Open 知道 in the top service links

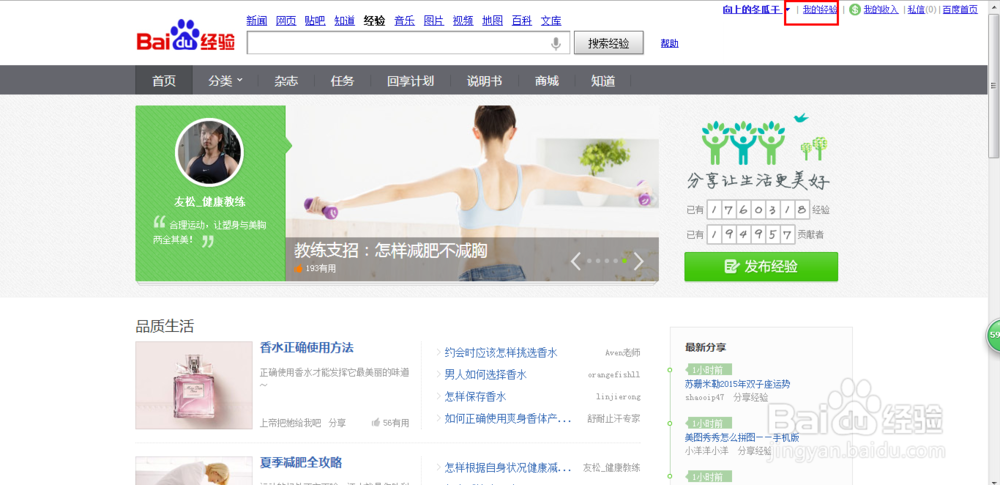point(344,20)
